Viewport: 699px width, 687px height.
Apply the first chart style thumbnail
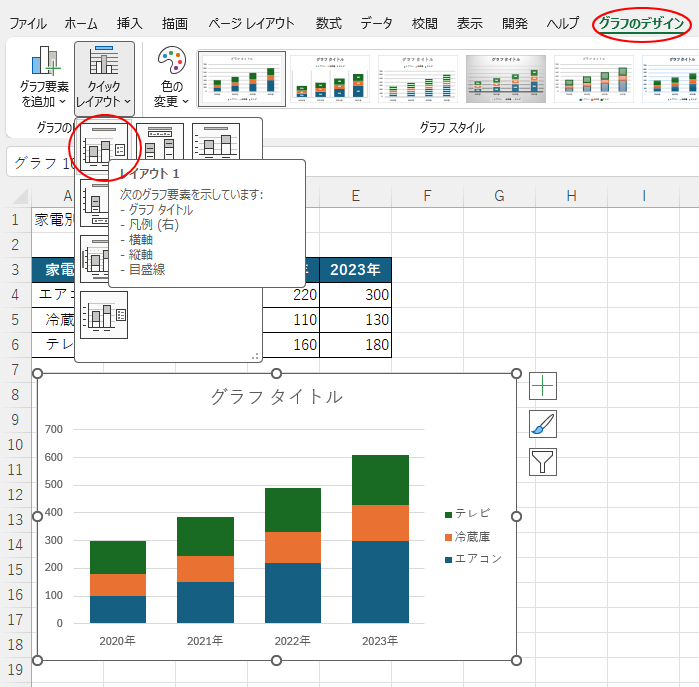242,79
